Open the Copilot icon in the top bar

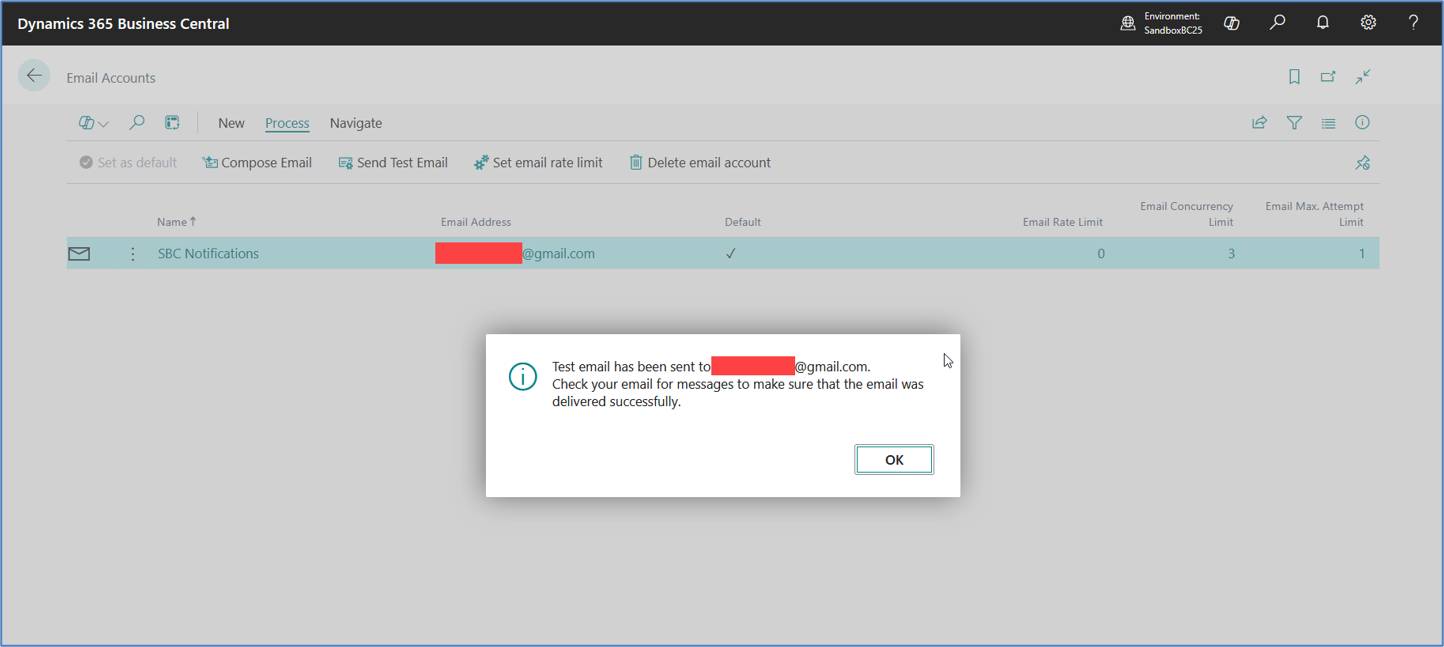point(1232,23)
